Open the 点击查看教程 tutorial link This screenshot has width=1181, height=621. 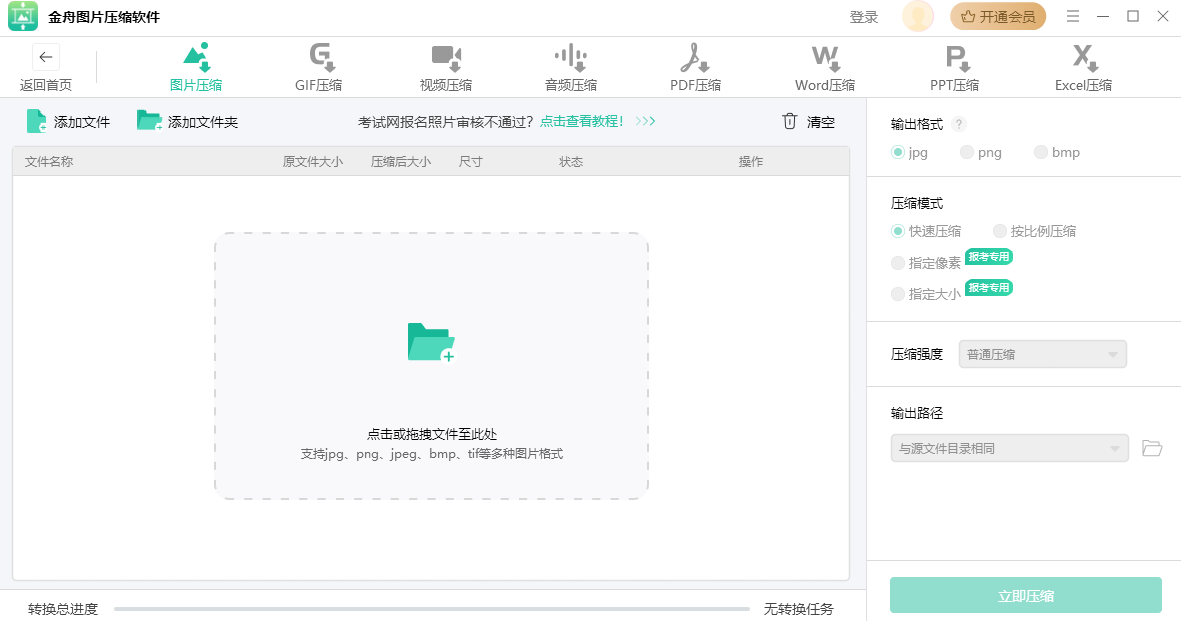(582, 122)
